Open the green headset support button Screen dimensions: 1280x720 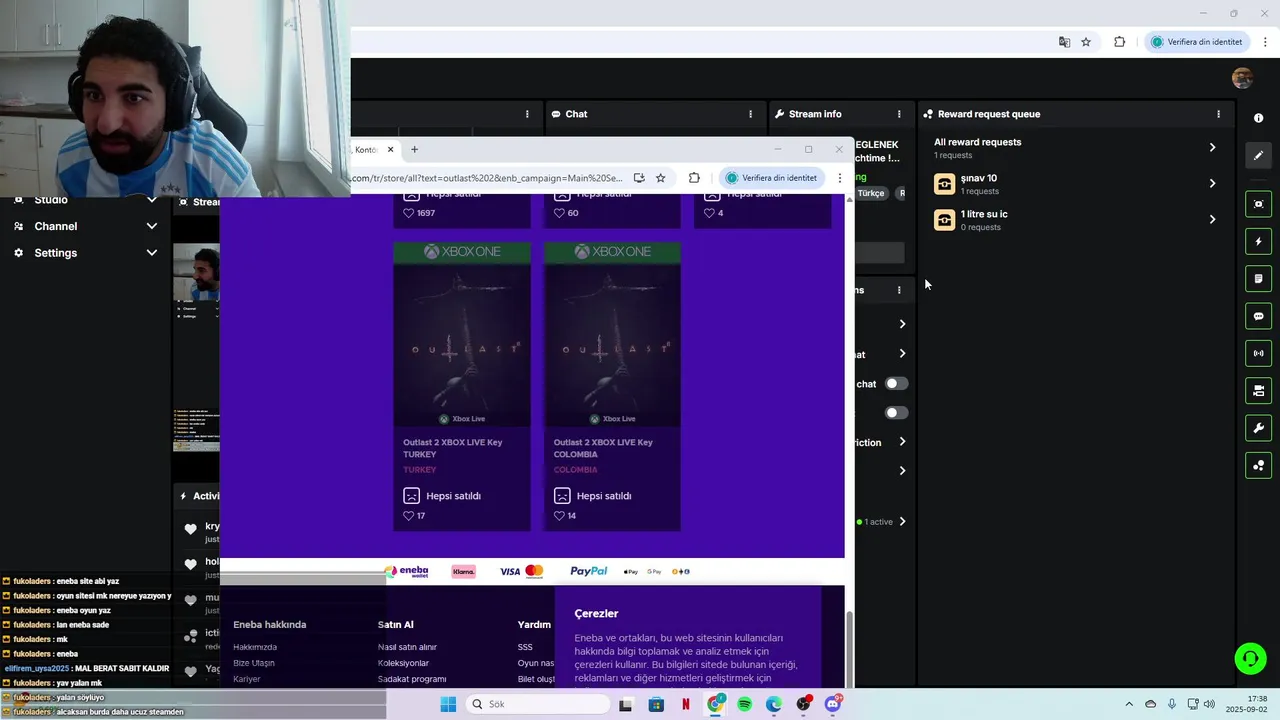click(1250, 658)
